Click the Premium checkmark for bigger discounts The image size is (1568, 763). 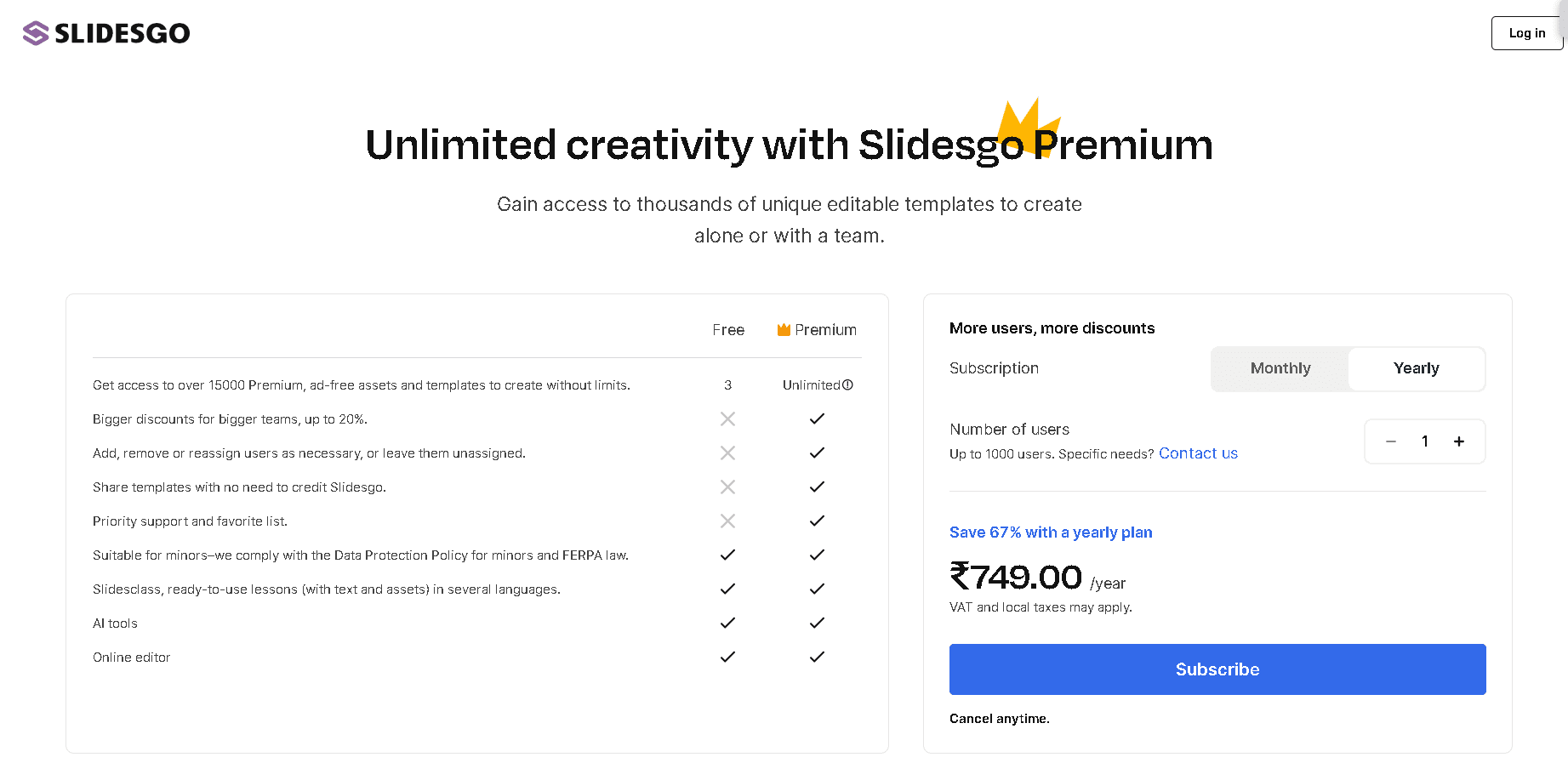tap(817, 419)
